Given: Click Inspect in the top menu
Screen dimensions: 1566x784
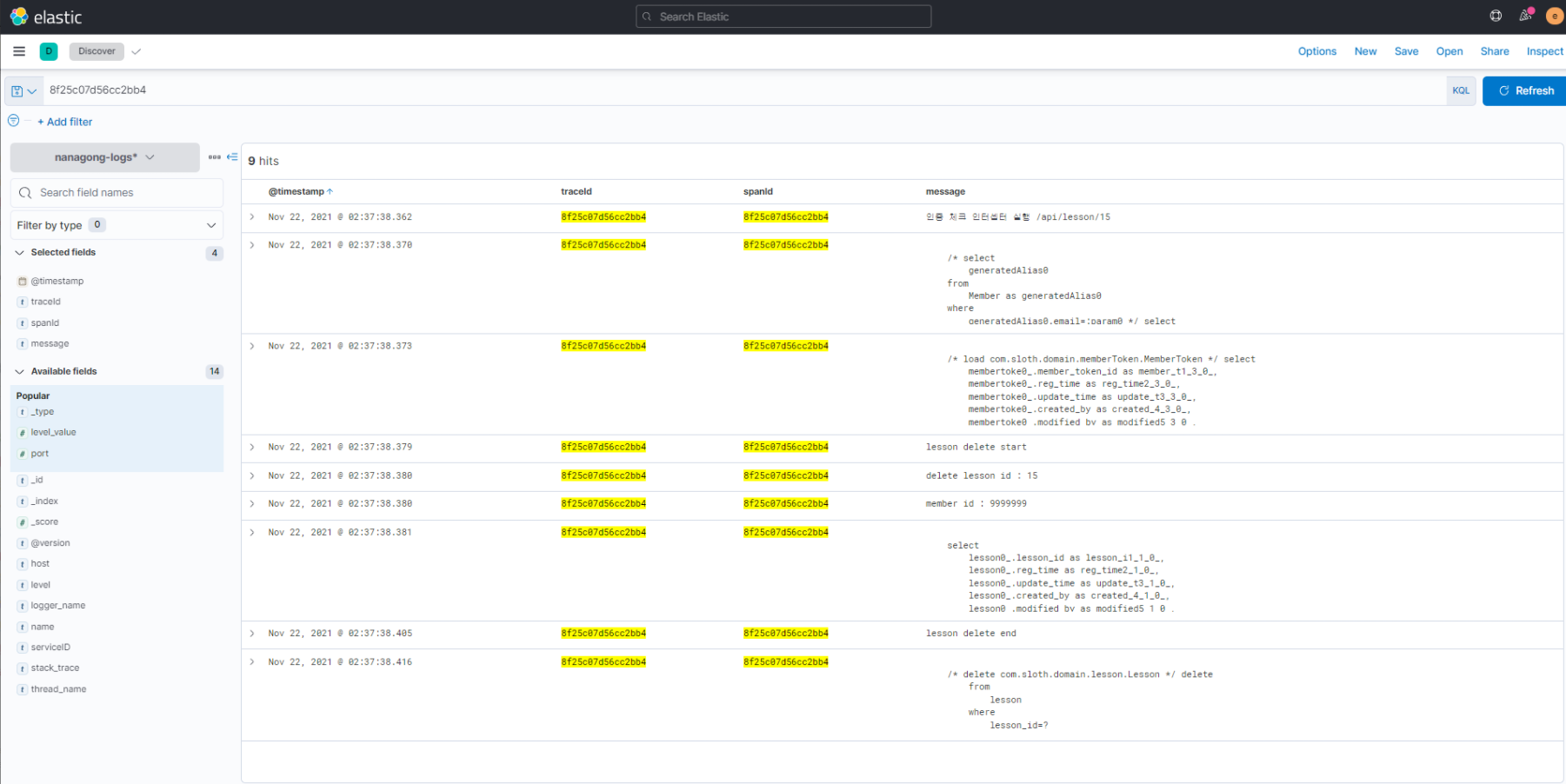Looking at the screenshot, I should [x=1544, y=51].
